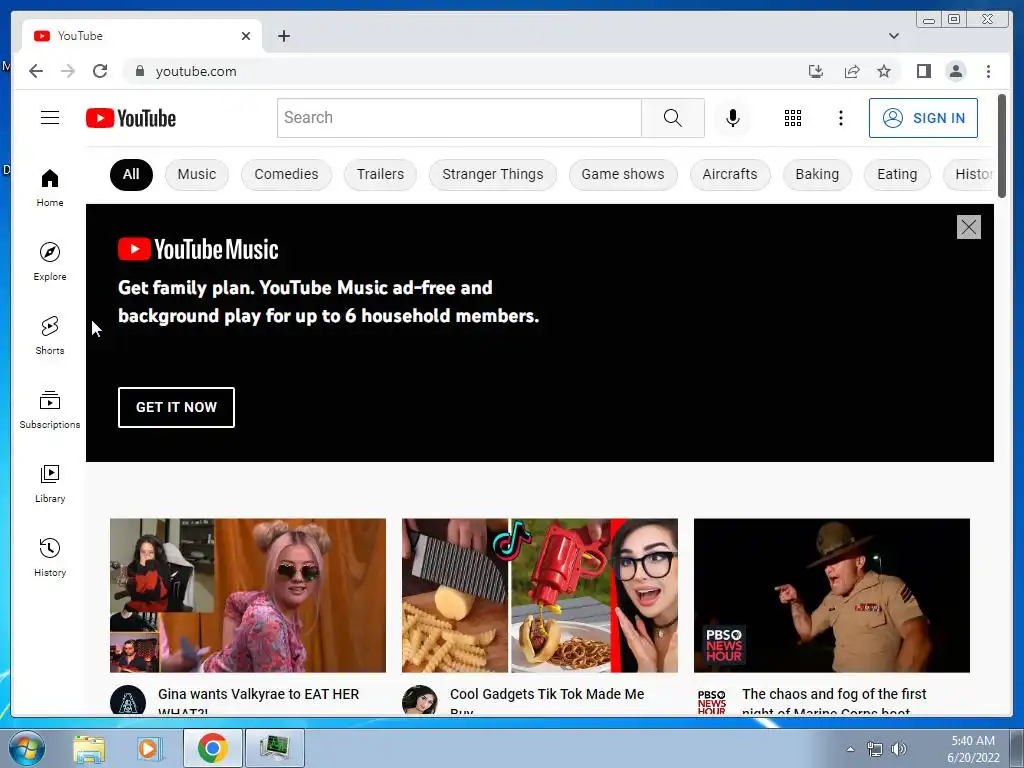Open the tab search chevron dropdown
Image resolution: width=1024 pixels, height=768 pixels.
893,36
